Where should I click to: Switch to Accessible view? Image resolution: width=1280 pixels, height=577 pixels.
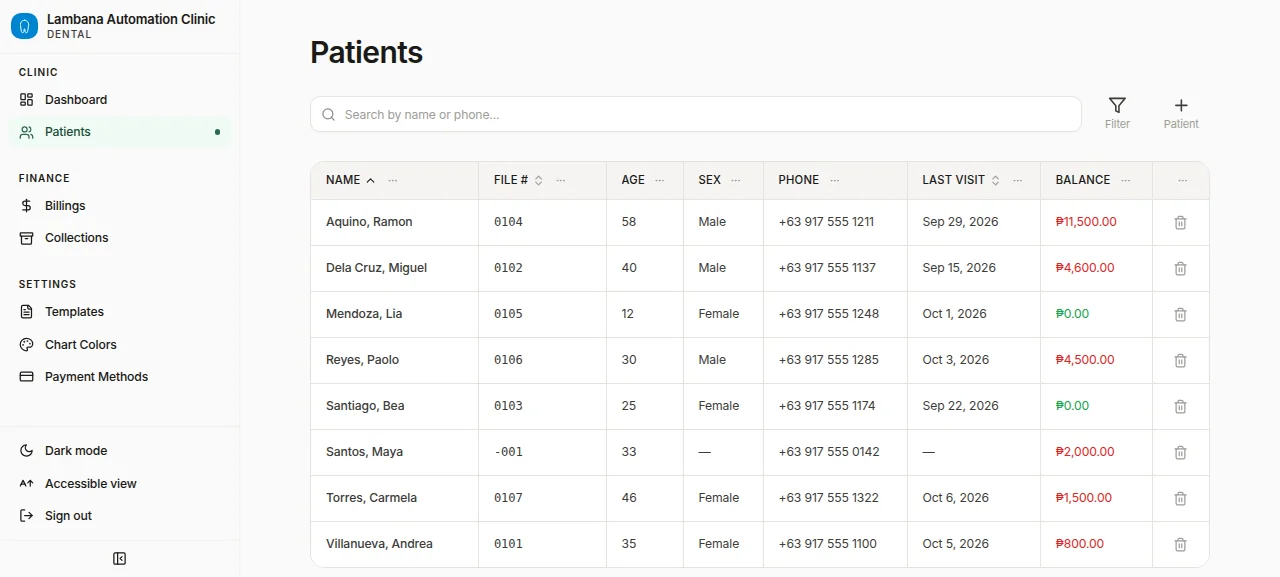click(120, 484)
